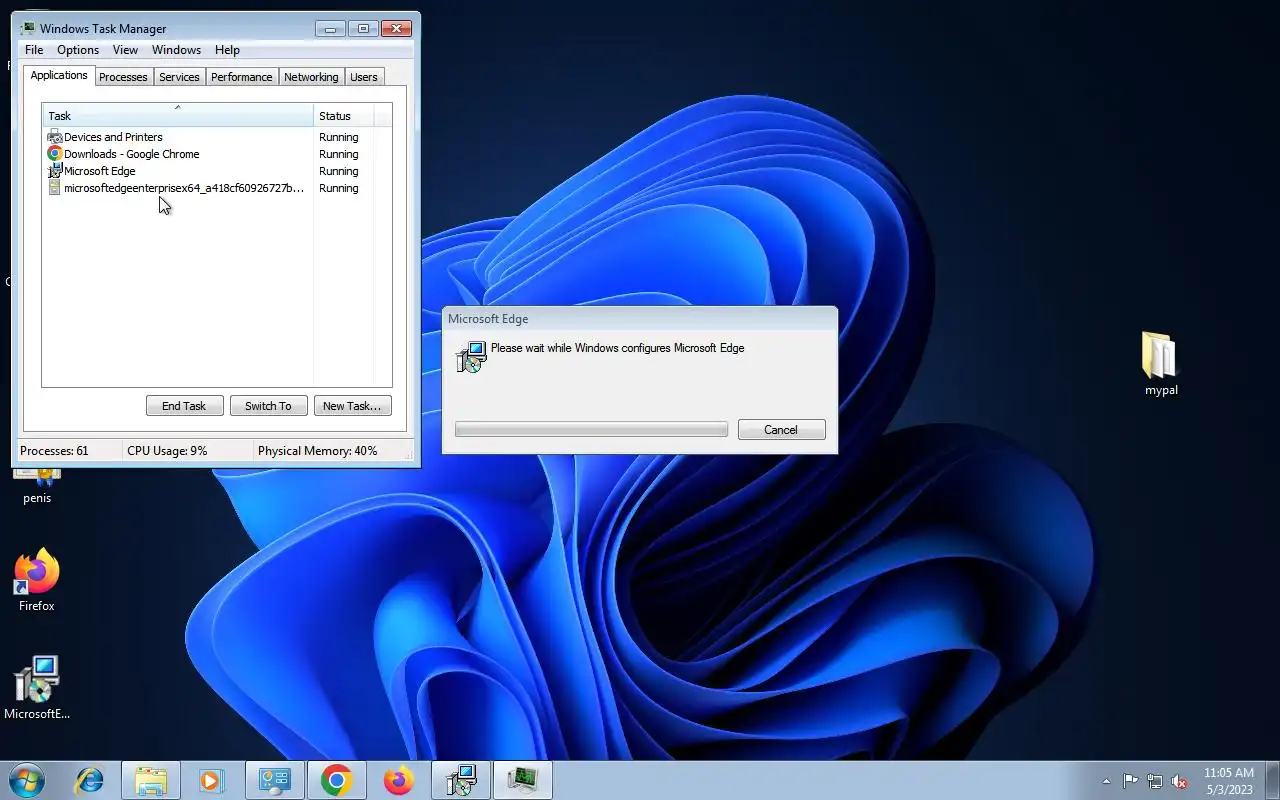This screenshot has width=1280, height=800.
Task: Sort by the Task column header
Action: coord(178,115)
